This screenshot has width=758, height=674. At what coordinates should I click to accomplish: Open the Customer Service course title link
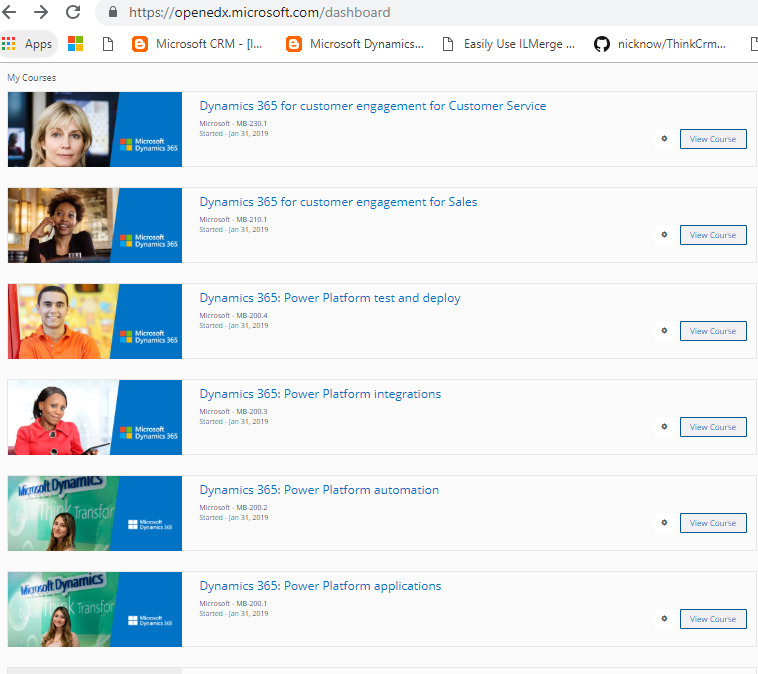tap(373, 106)
